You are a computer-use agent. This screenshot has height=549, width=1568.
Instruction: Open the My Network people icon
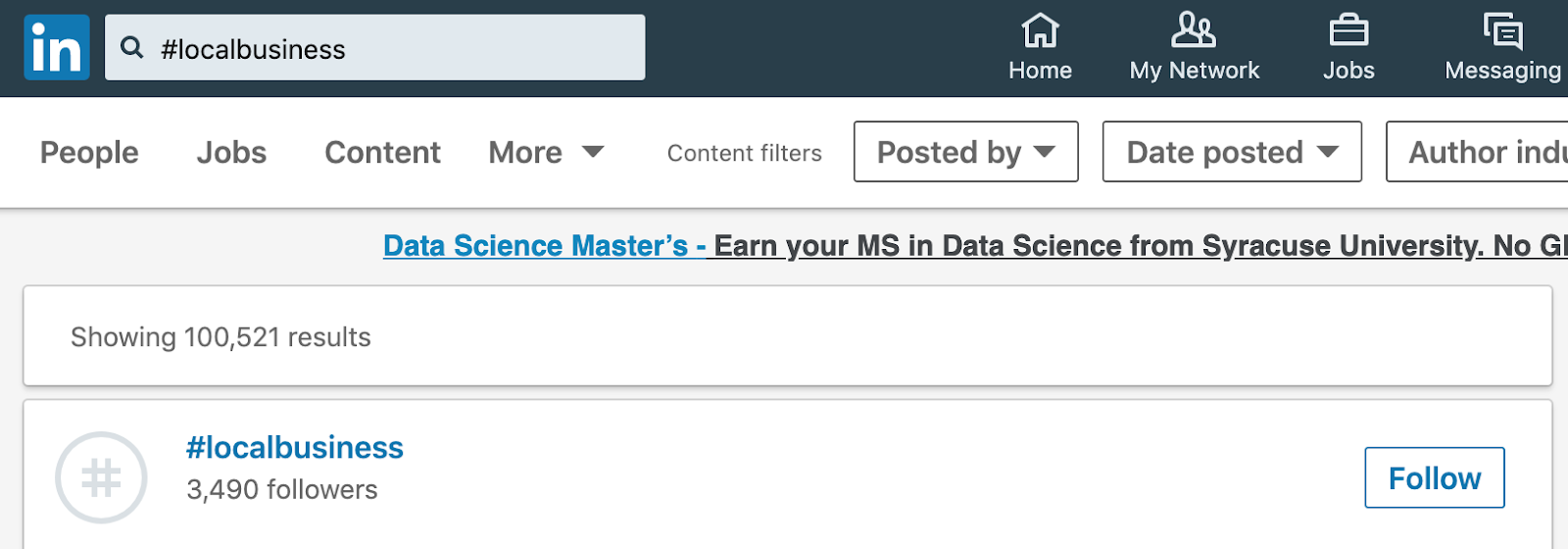[x=1194, y=31]
